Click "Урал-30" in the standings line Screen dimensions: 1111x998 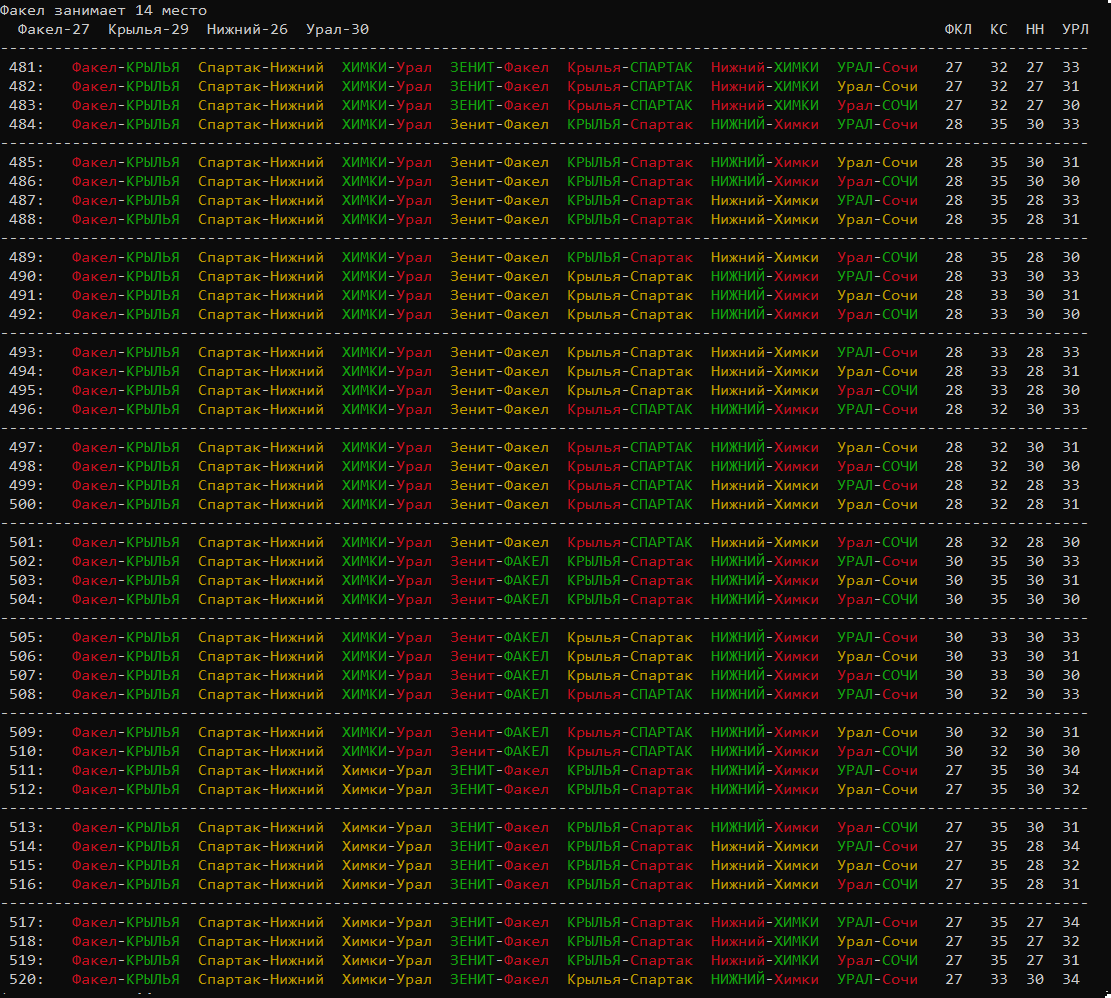tap(337, 30)
